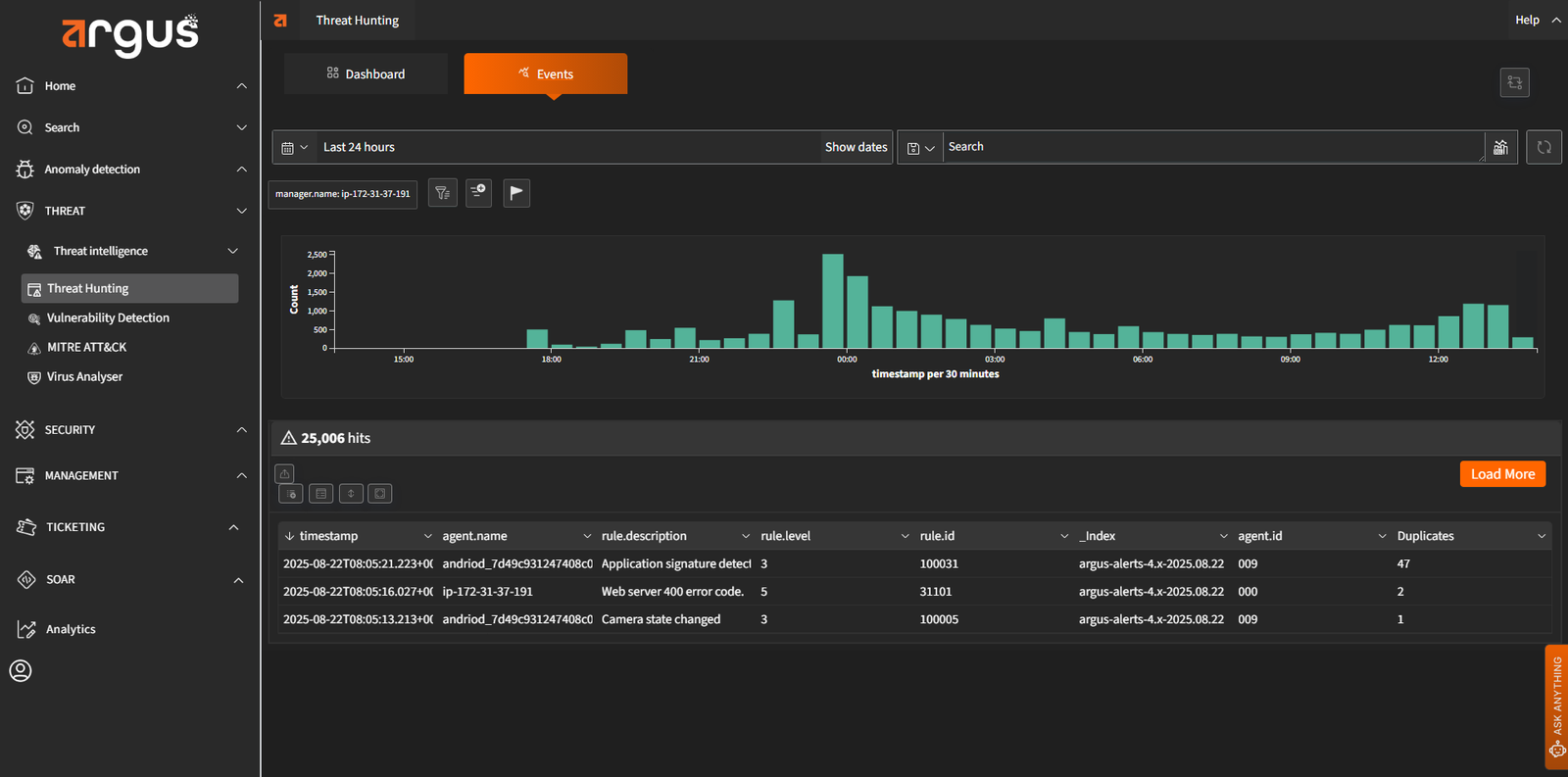Image resolution: width=1568 pixels, height=777 pixels.
Task: Click the row-height icon in table toolbar
Action: click(x=351, y=494)
